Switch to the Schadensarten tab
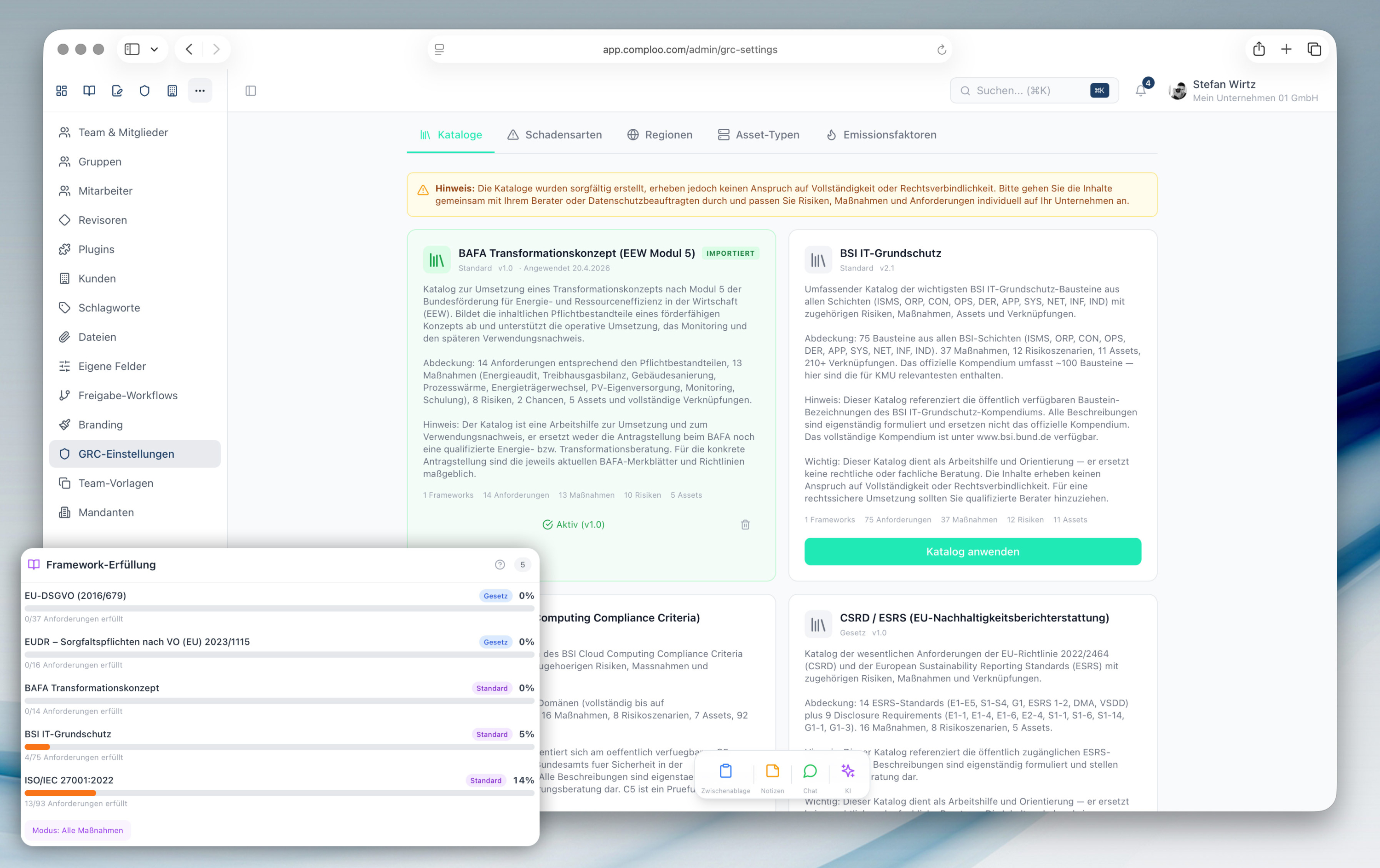This screenshot has width=1380, height=868. pos(554,135)
